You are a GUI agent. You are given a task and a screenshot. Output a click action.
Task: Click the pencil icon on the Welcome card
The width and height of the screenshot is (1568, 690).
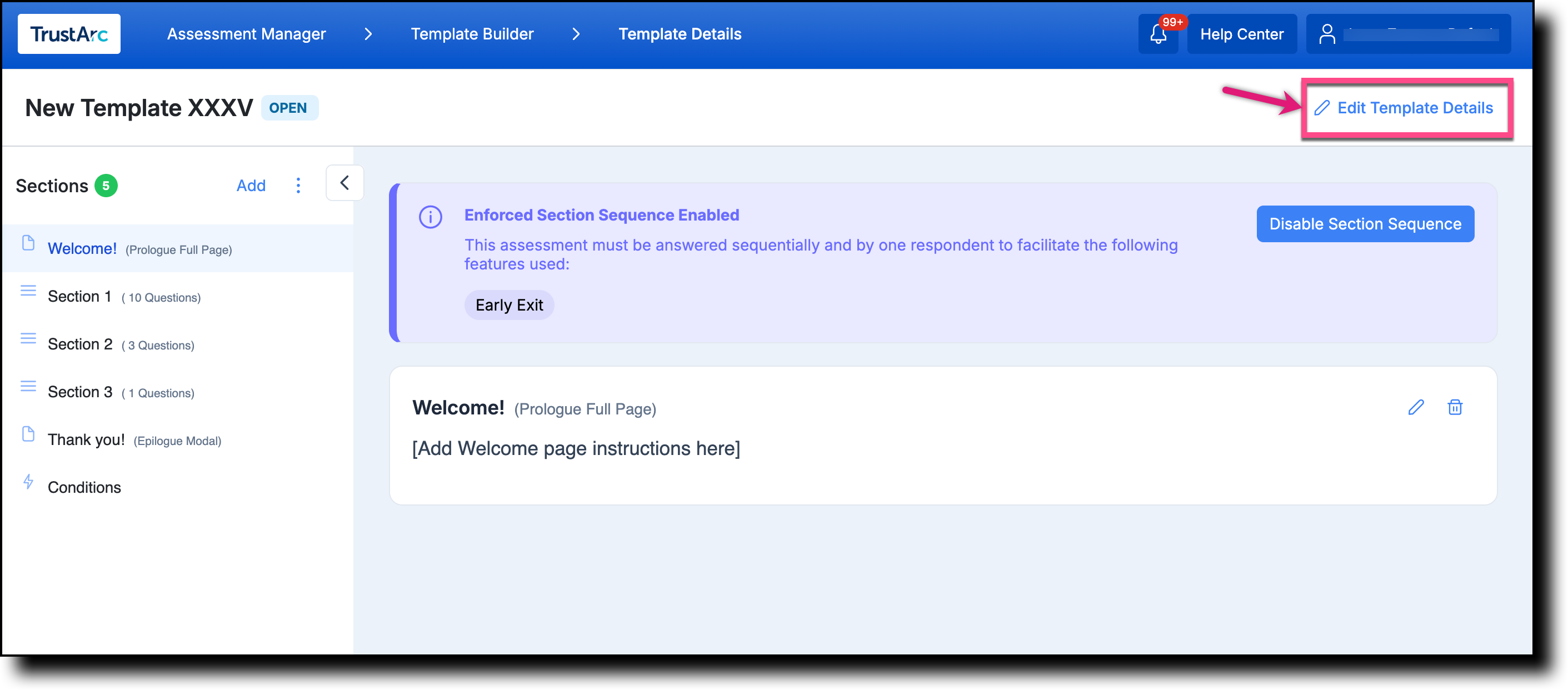pyautogui.click(x=1416, y=407)
